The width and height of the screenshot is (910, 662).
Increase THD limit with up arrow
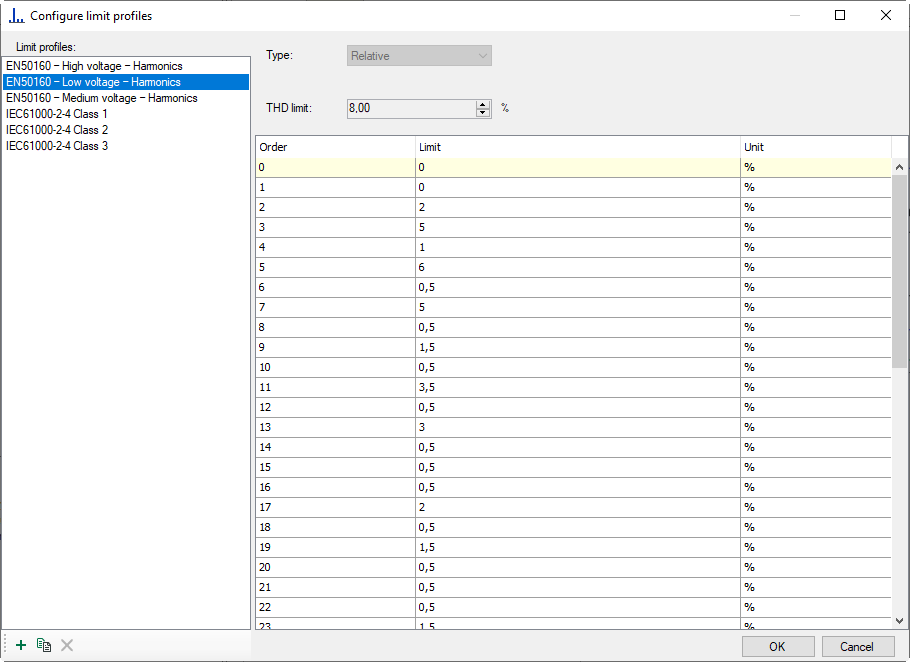coord(484,104)
